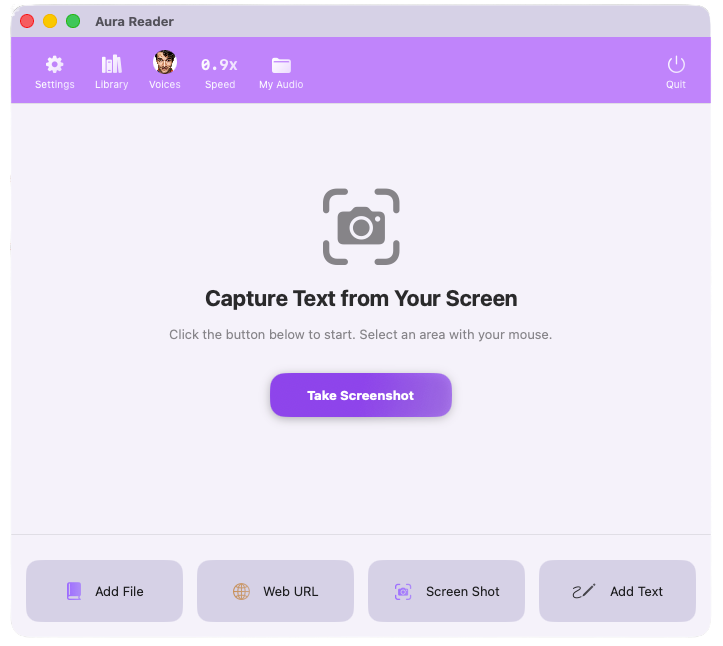723x646 pixels.
Task: Select the Voices avatar icon
Action: (x=164, y=63)
